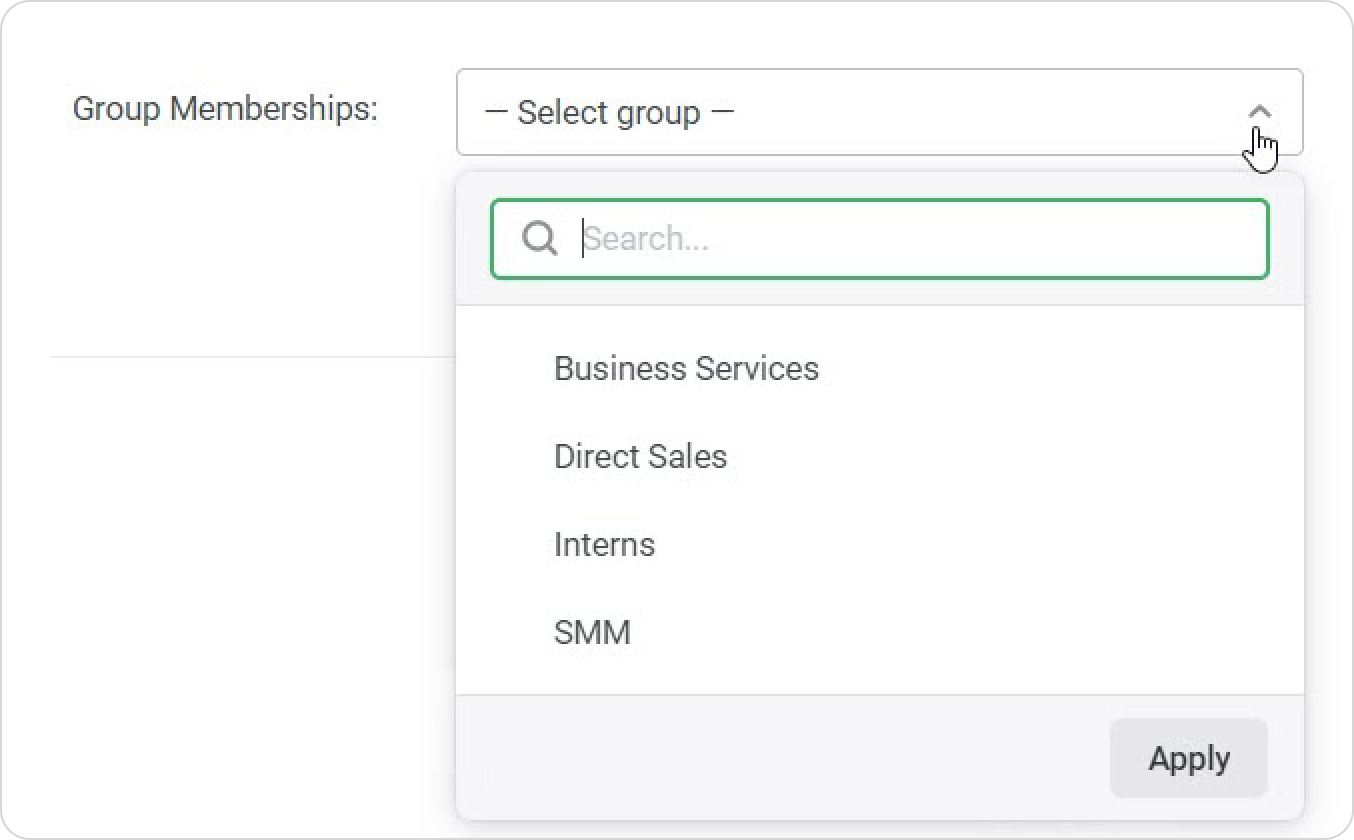Viewport: 1354px width, 840px height.
Task: Click the Group Memberships label
Action: click(x=225, y=109)
